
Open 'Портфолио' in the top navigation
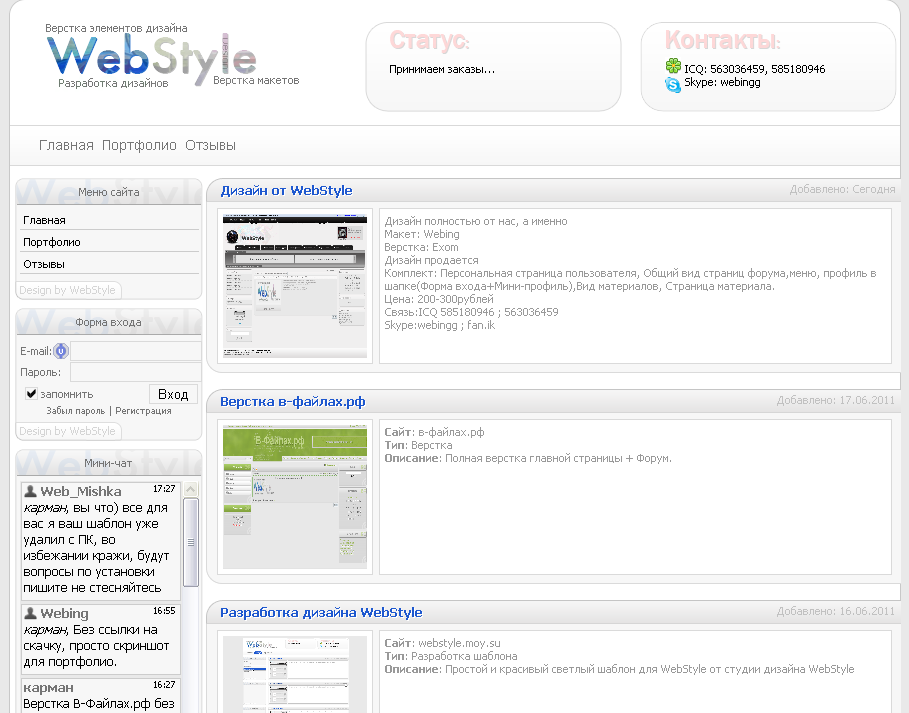(x=139, y=145)
